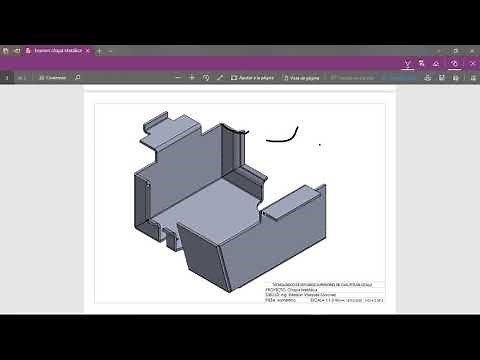Screen dimensions: 480x360
Task: Set the open tabs aside
Action: tap(17, 51)
